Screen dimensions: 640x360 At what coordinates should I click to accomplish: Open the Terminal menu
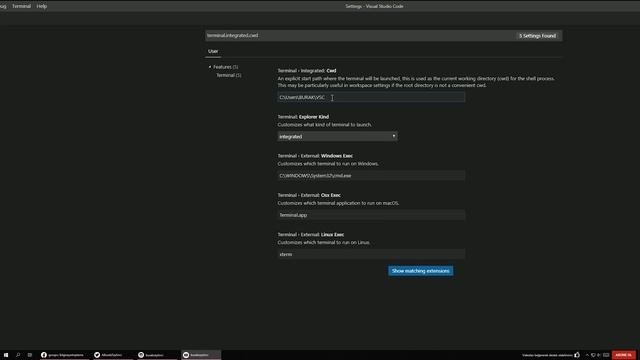[21, 6]
